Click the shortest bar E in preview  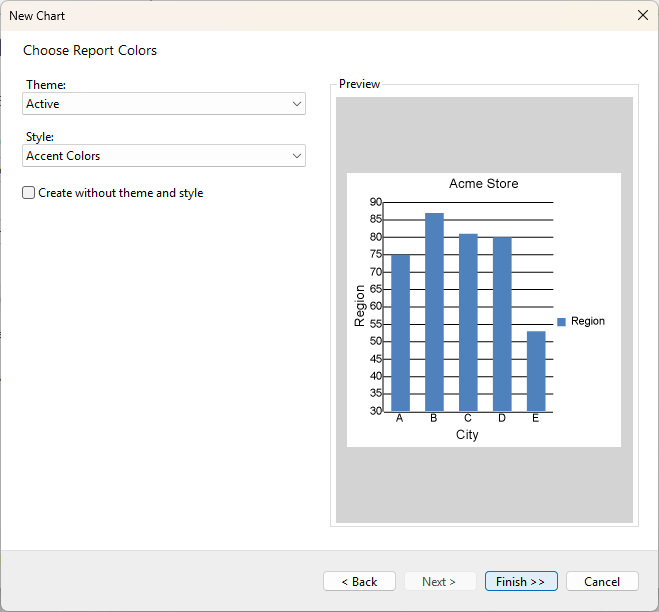[536, 371]
